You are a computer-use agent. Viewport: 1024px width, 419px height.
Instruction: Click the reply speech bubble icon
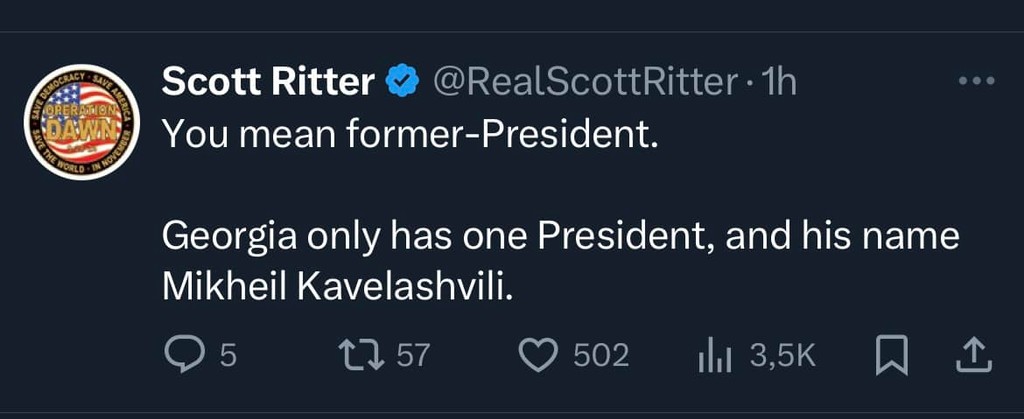tap(183, 355)
